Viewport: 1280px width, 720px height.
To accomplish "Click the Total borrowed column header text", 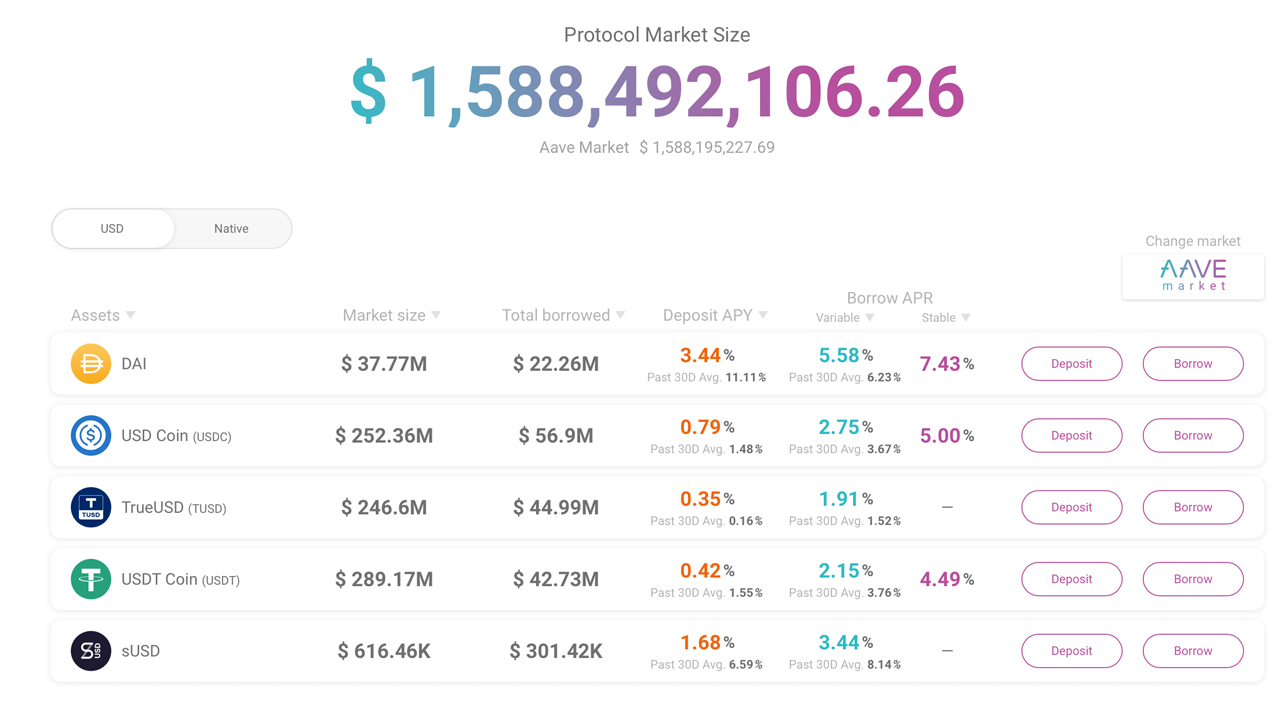I will pyautogui.click(x=556, y=315).
